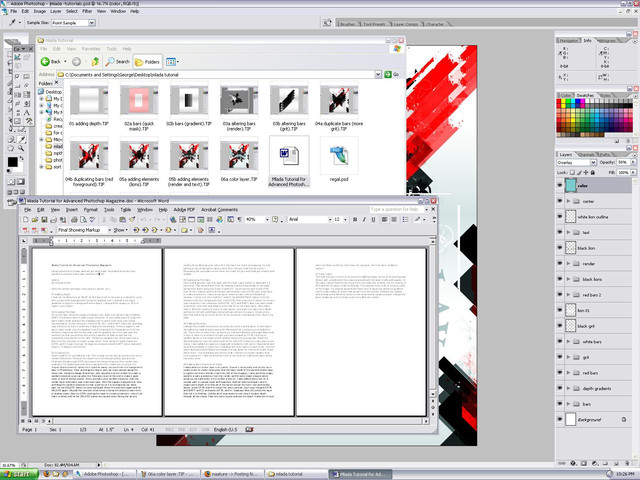The width and height of the screenshot is (640, 480).
Task: Click the Underline icon in Word toolbar
Action: [x=373, y=220]
